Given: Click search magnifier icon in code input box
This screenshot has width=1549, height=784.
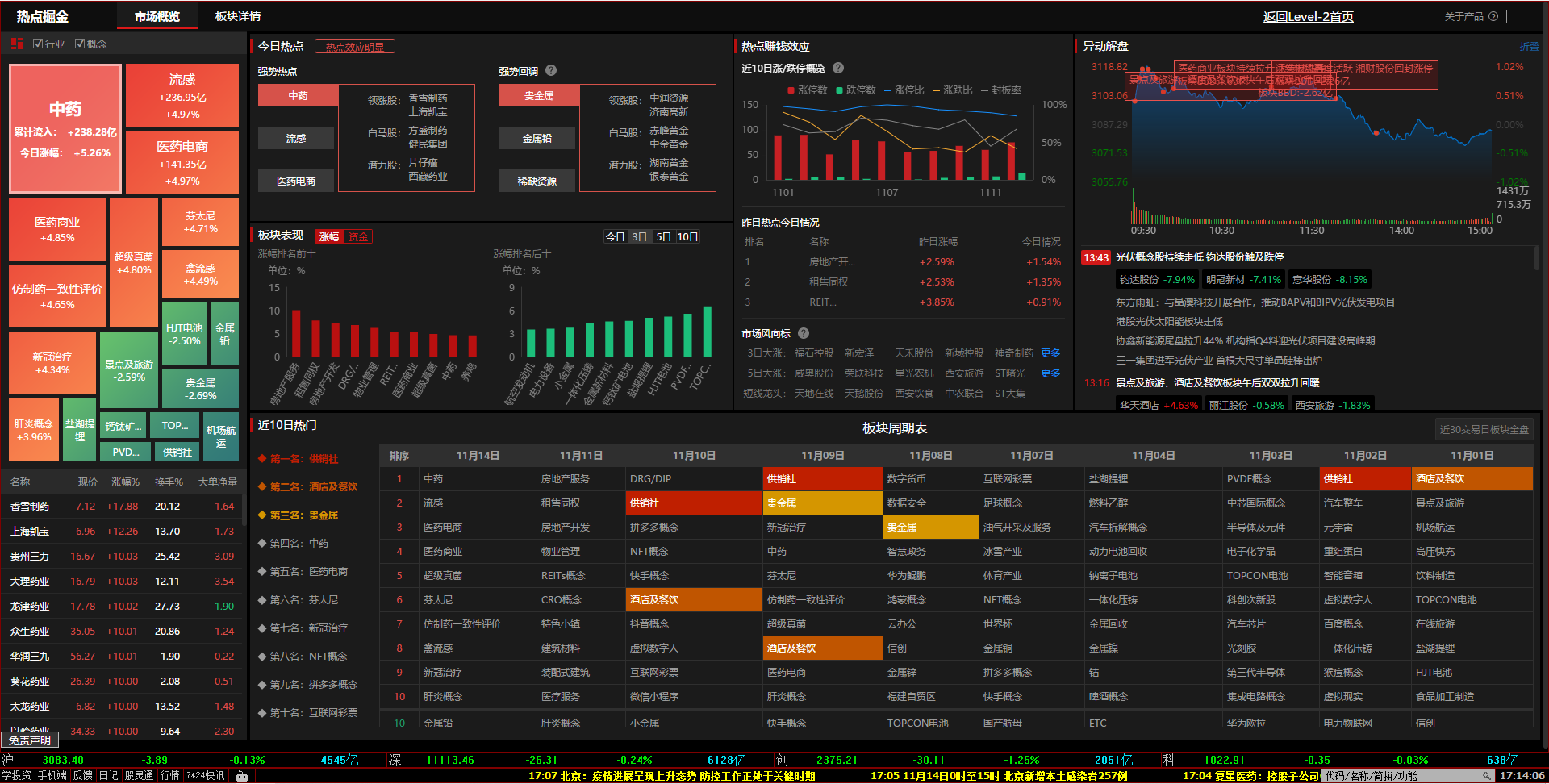Looking at the screenshot, I should tap(1487, 776).
